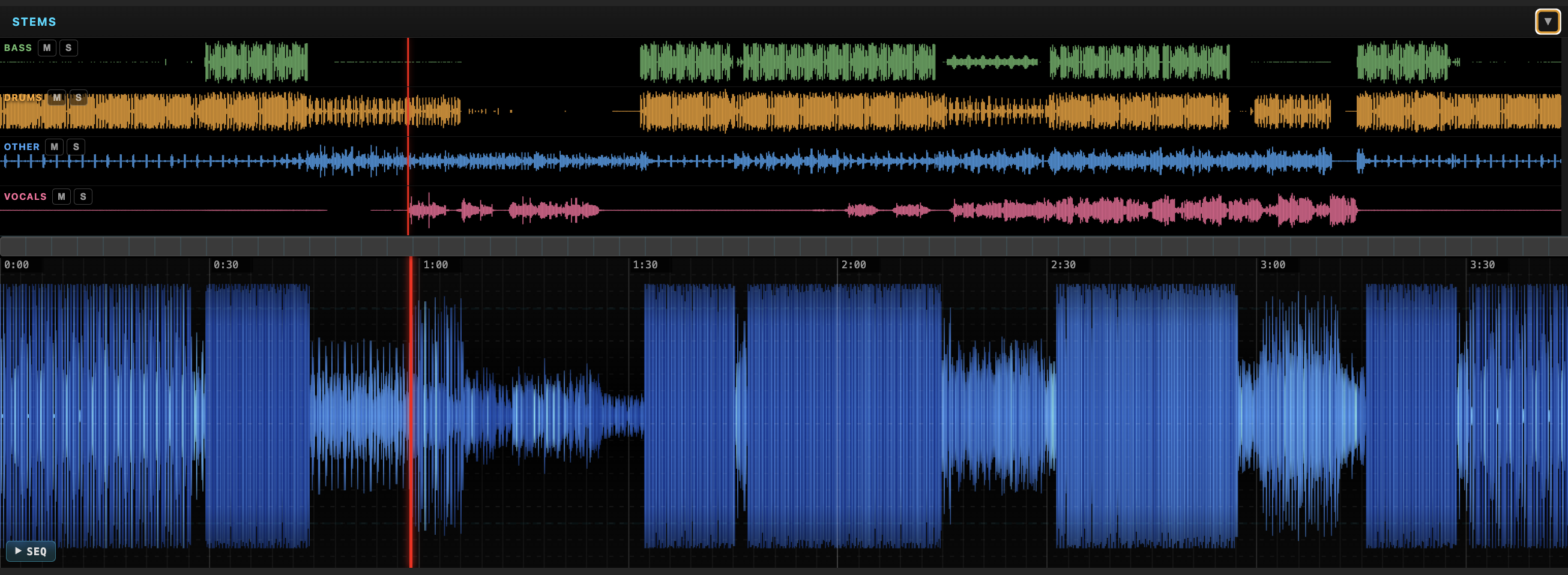Click the STEMS header text
Screen dimensions: 1568x575
pos(34,21)
